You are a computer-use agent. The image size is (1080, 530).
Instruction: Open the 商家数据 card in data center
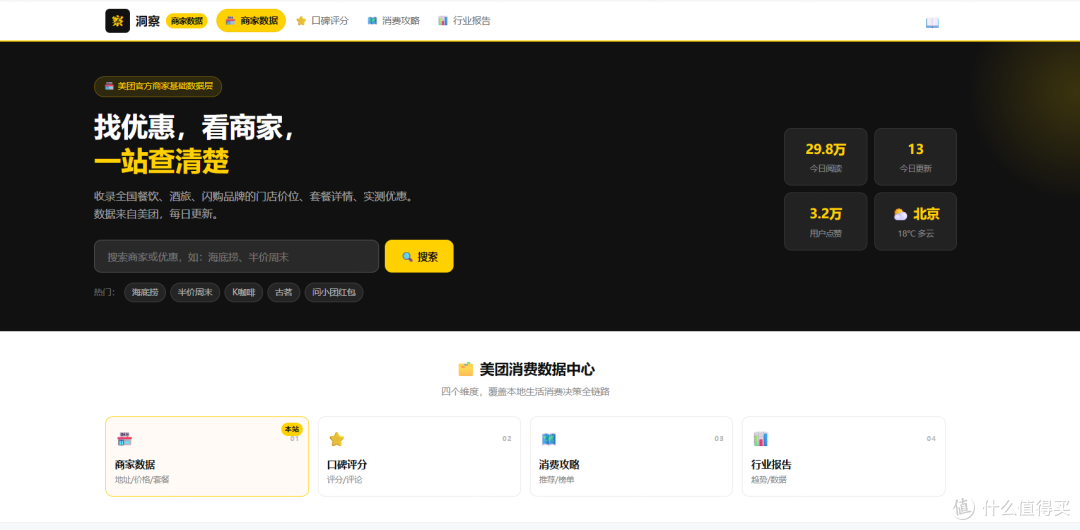tap(207, 456)
